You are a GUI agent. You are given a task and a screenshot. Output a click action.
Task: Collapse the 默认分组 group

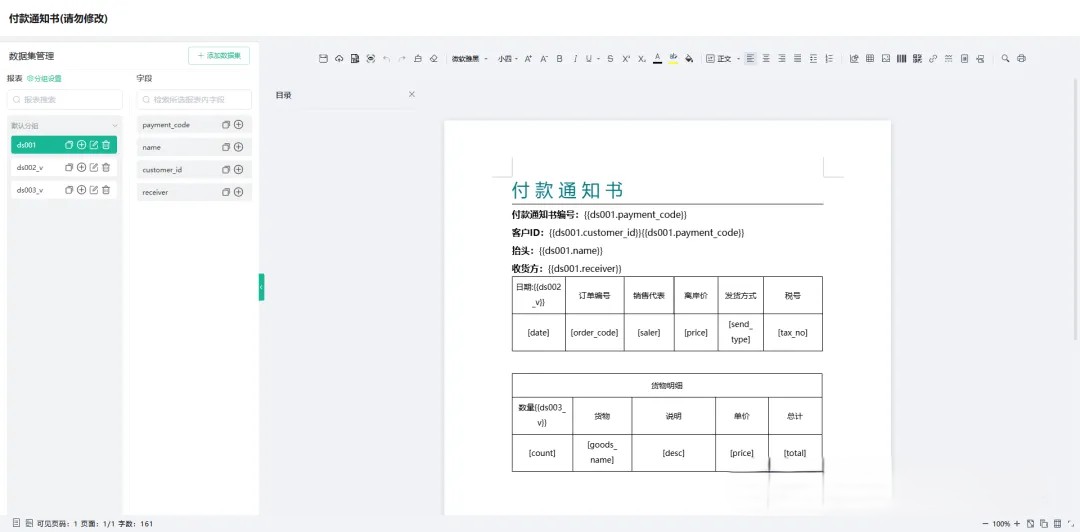click(x=114, y=126)
